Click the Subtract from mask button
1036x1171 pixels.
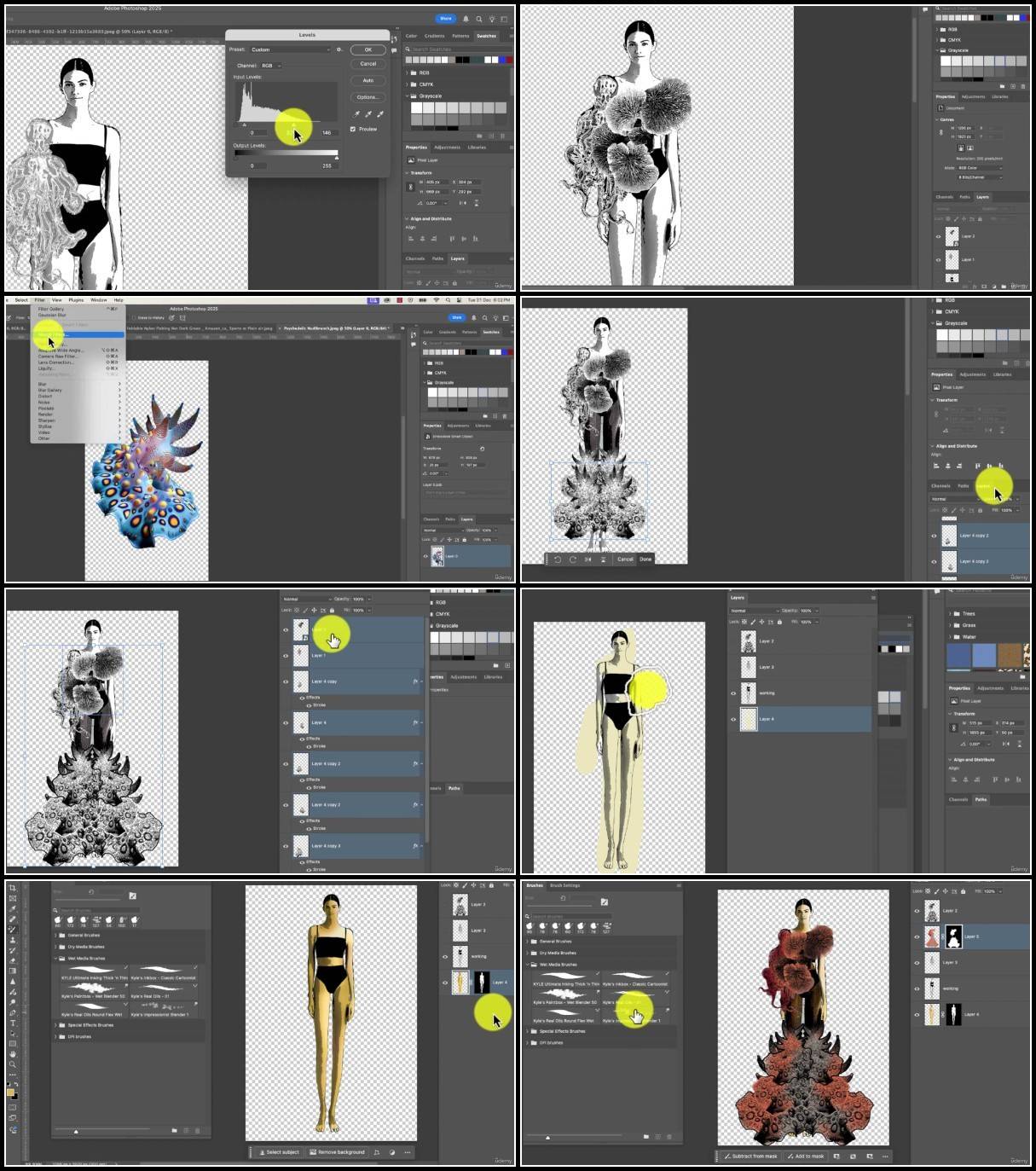pyautogui.click(x=750, y=1157)
